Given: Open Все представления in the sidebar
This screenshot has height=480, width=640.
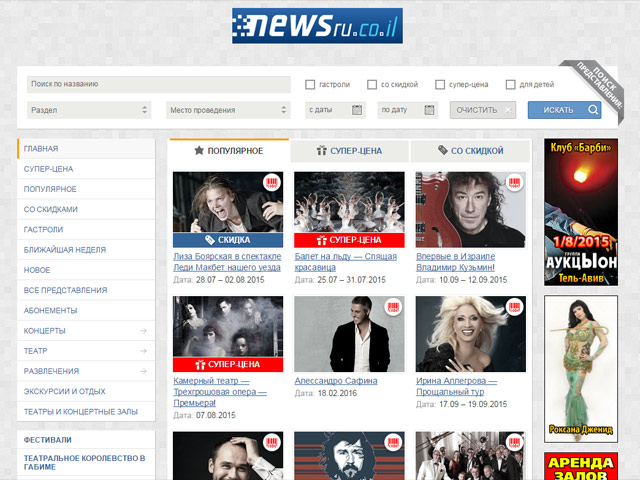Looking at the screenshot, I should [86, 290].
